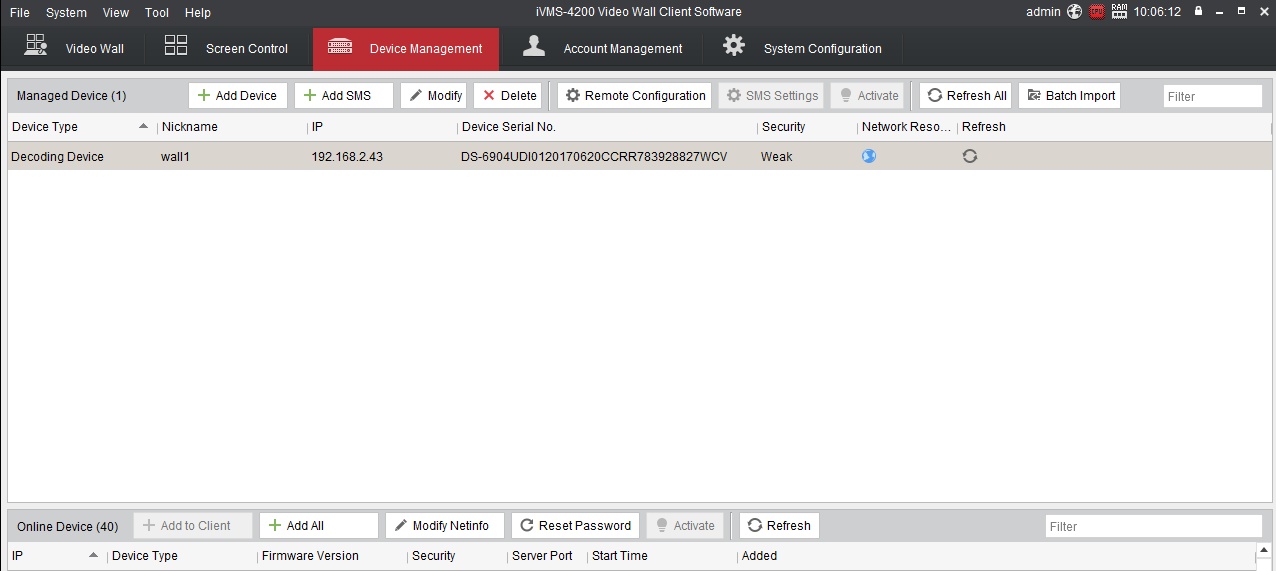Click the refresh icon in wall1 row

tap(969, 156)
